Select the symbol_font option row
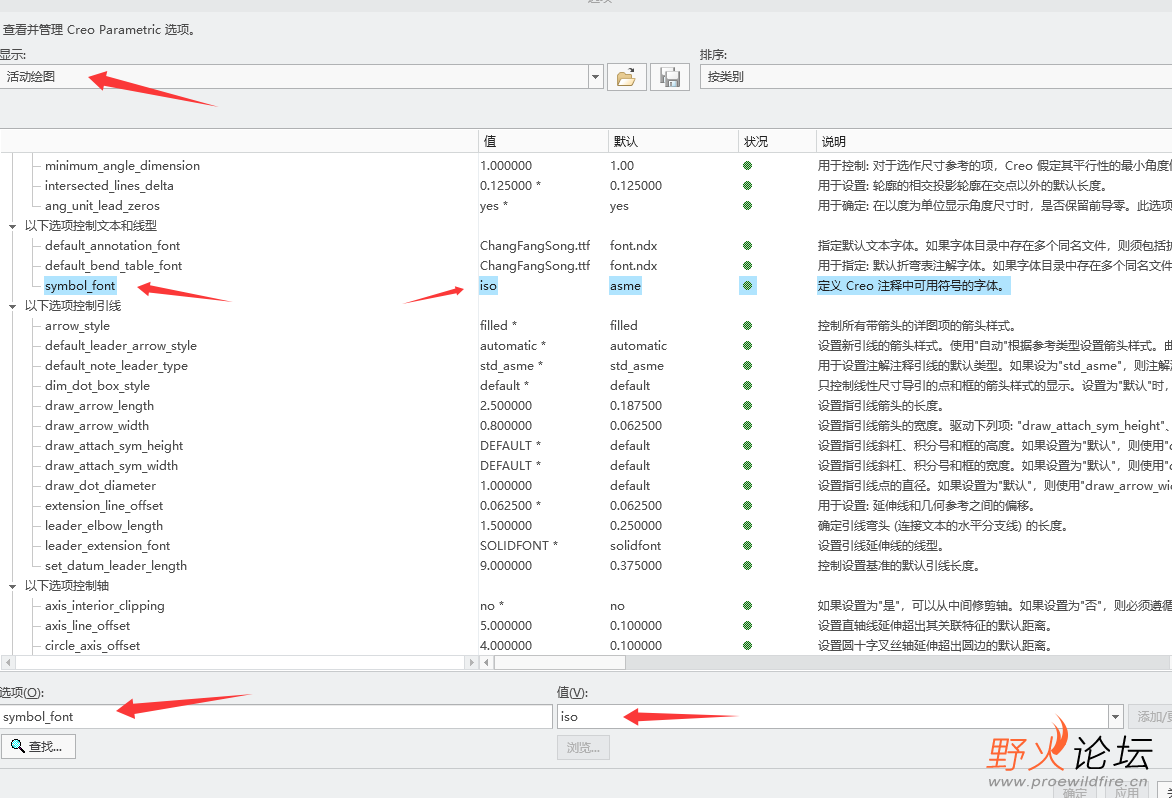The width and height of the screenshot is (1172, 798). [x=80, y=285]
